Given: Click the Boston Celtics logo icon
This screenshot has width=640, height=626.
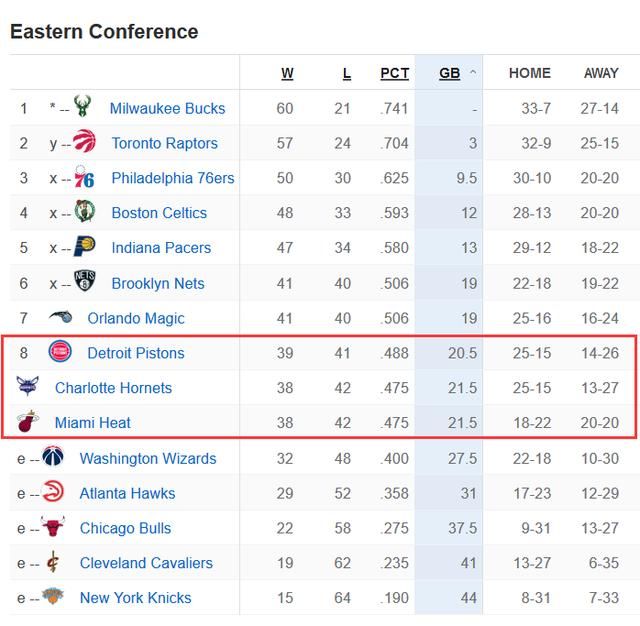Looking at the screenshot, I should click(84, 211).
